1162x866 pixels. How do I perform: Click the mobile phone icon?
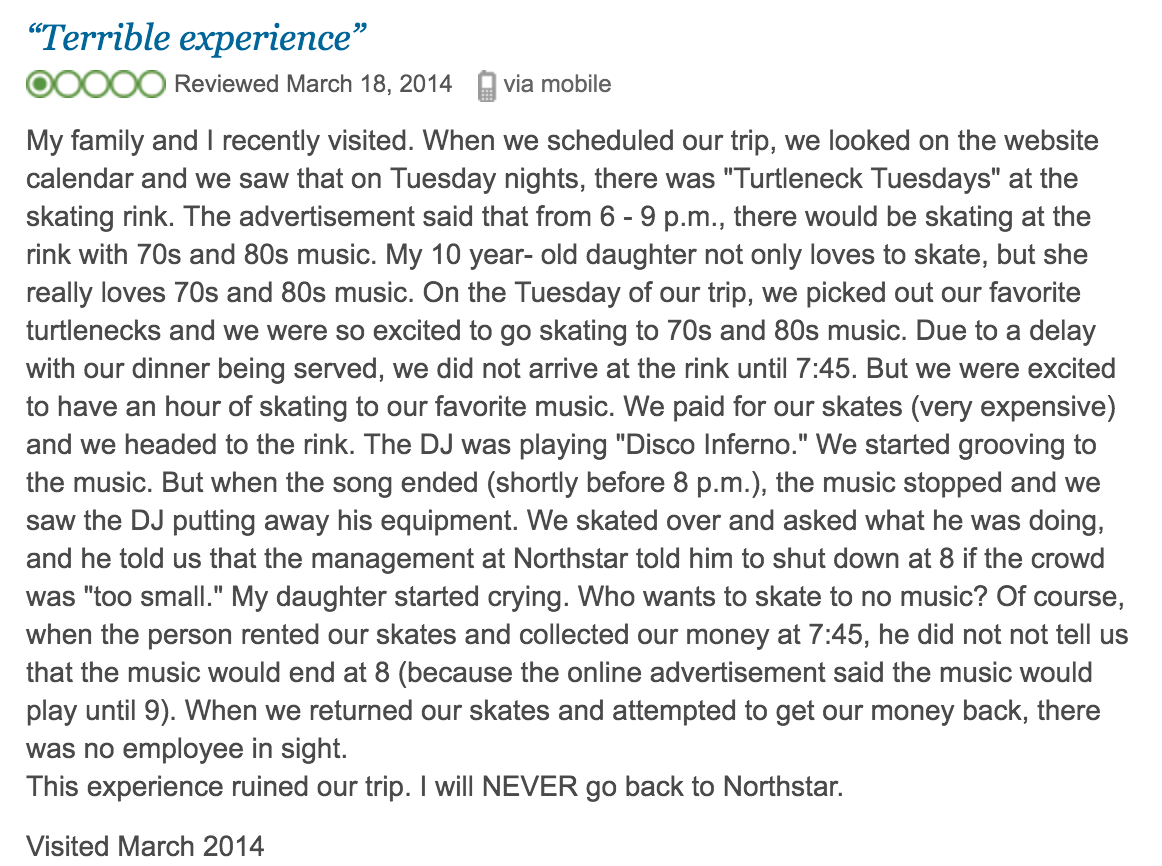(486, 85)
